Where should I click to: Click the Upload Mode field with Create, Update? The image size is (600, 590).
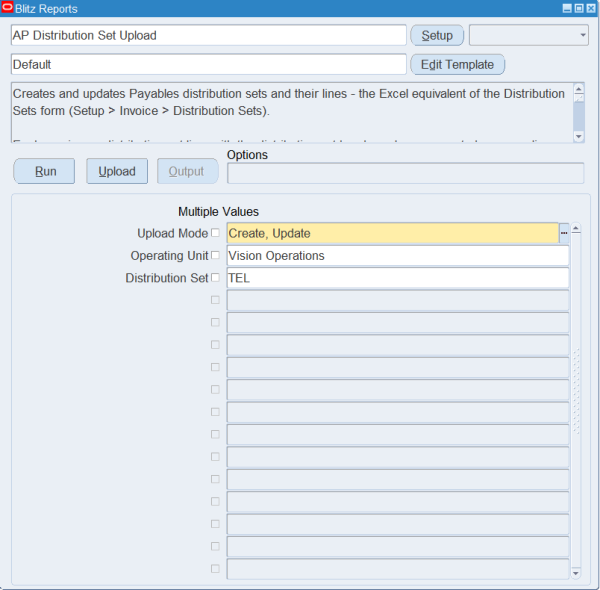(393, 233)
